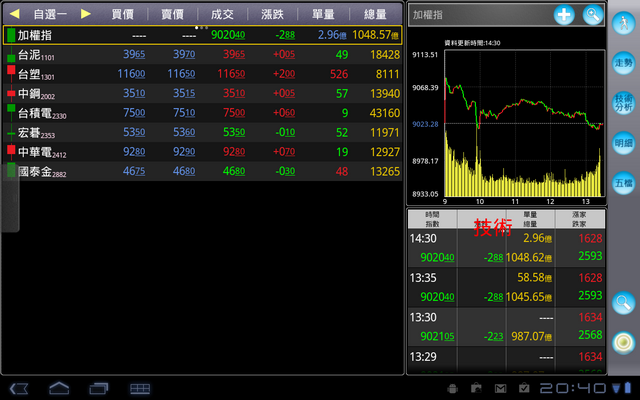The width and height of the screenshot is (640, 400).
Task: Tap the battery icon in status bar
Action: click(628, 388)
